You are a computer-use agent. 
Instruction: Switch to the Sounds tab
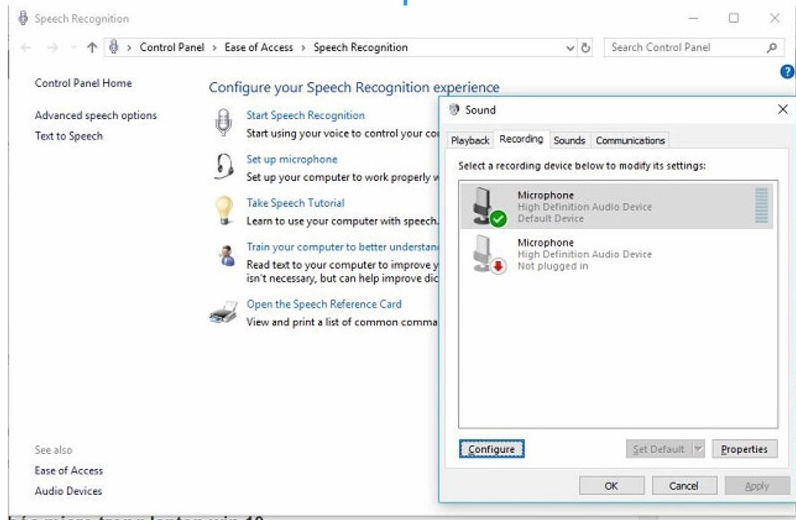(569, 141)
